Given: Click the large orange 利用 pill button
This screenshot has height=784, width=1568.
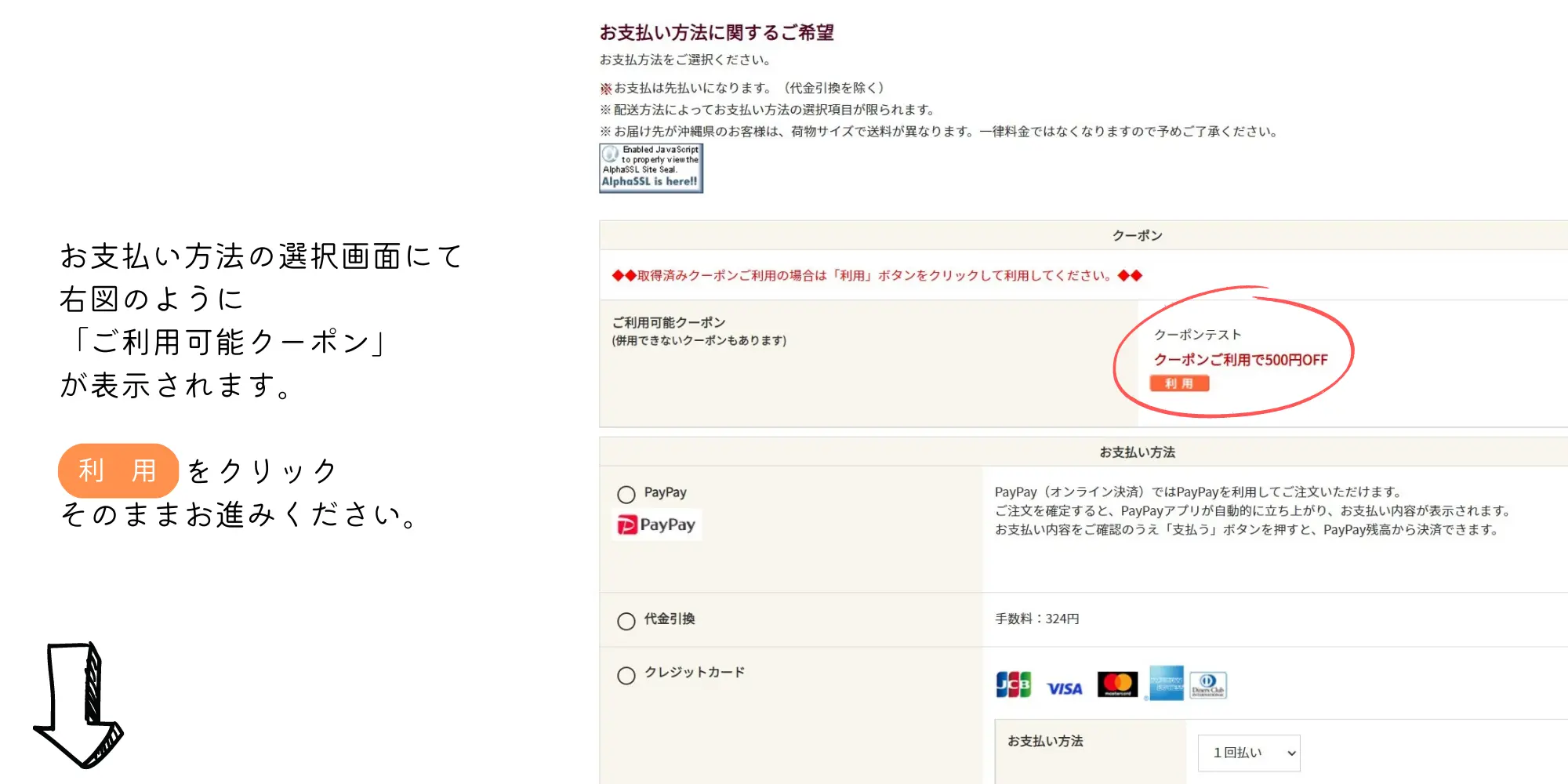Looking at the screenshot, I should 118,470.
